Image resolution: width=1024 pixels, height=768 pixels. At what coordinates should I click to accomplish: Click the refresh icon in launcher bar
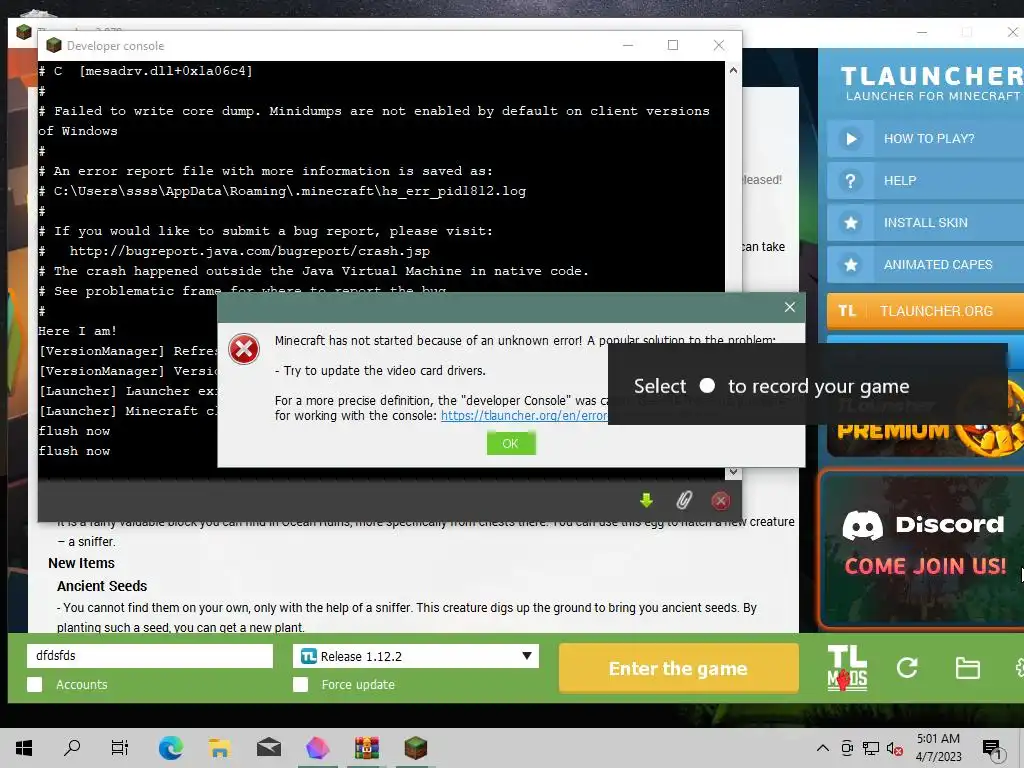(907, 668)
